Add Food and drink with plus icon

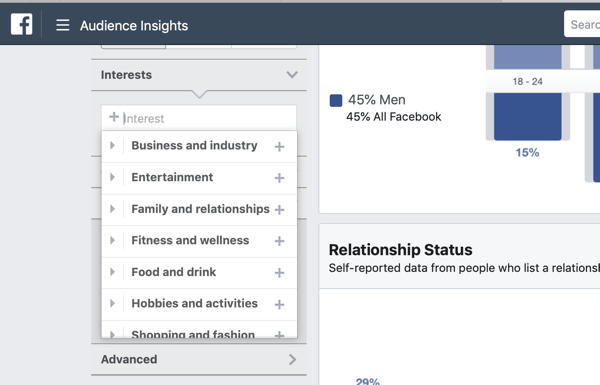point(279,273)
